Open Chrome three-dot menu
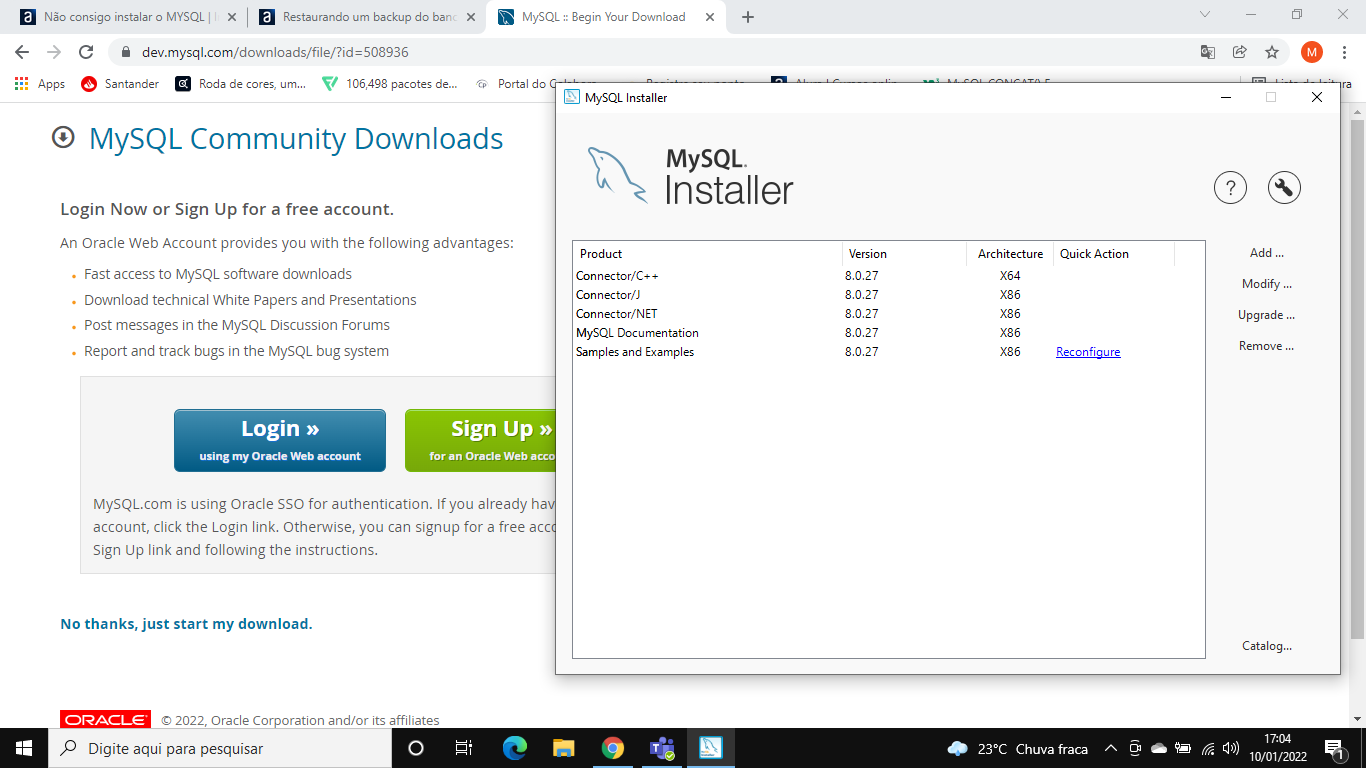The width and height of the screenshot is (1366, 768). (x=1344, y=52)
